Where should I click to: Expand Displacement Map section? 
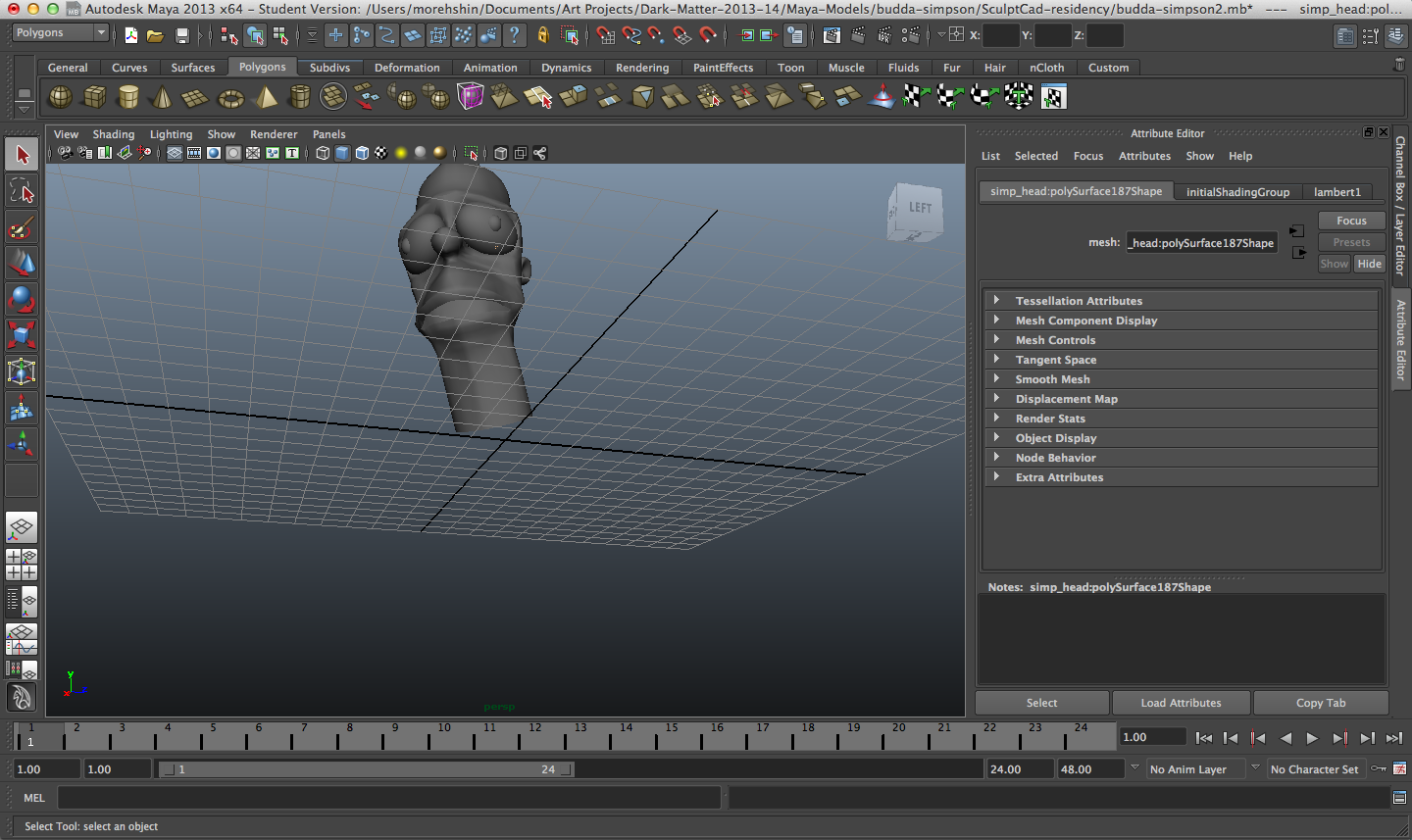click(x=1181, y=399)
